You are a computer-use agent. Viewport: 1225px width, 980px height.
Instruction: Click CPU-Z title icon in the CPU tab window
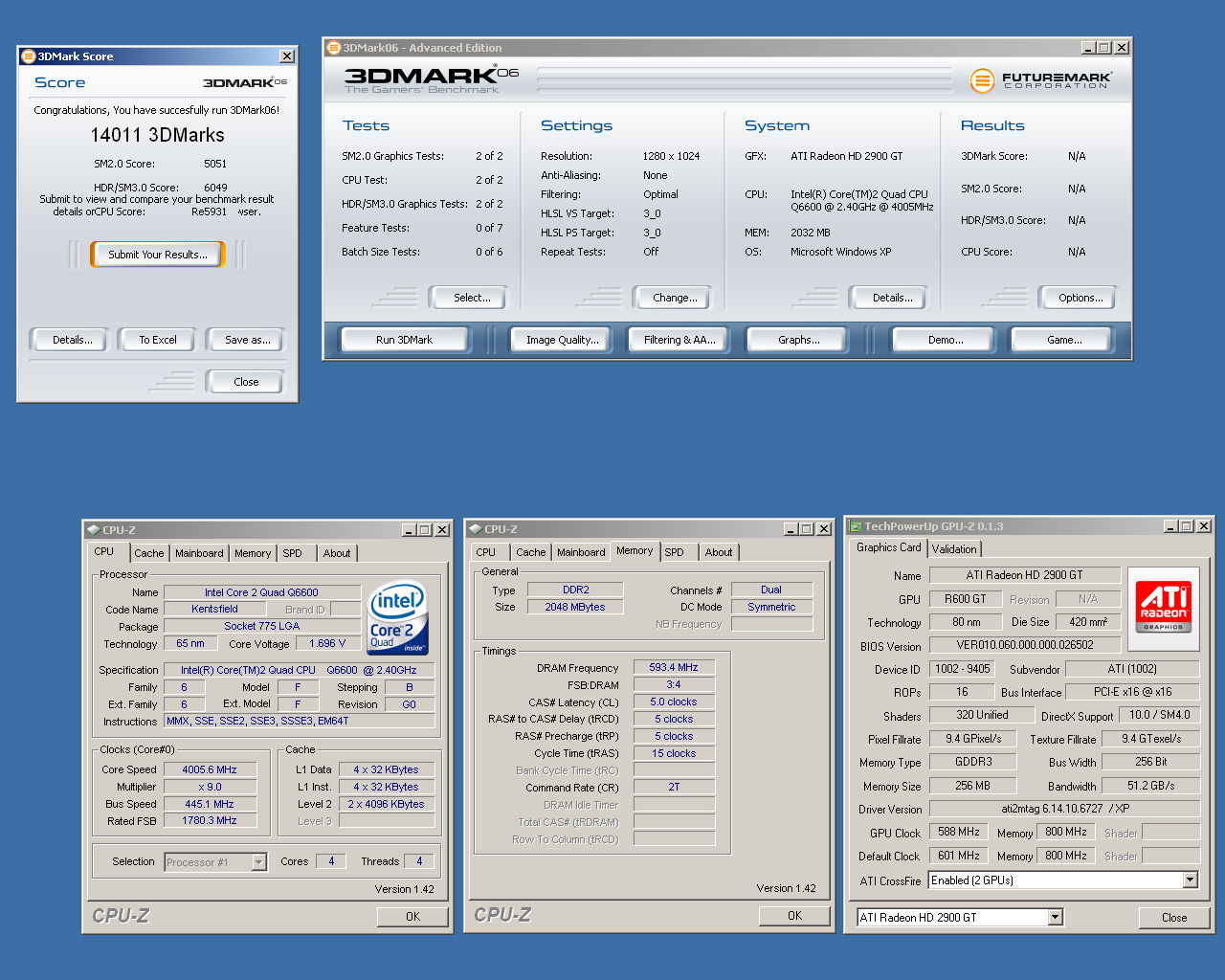pyautogui.click(x=93, y=529)
